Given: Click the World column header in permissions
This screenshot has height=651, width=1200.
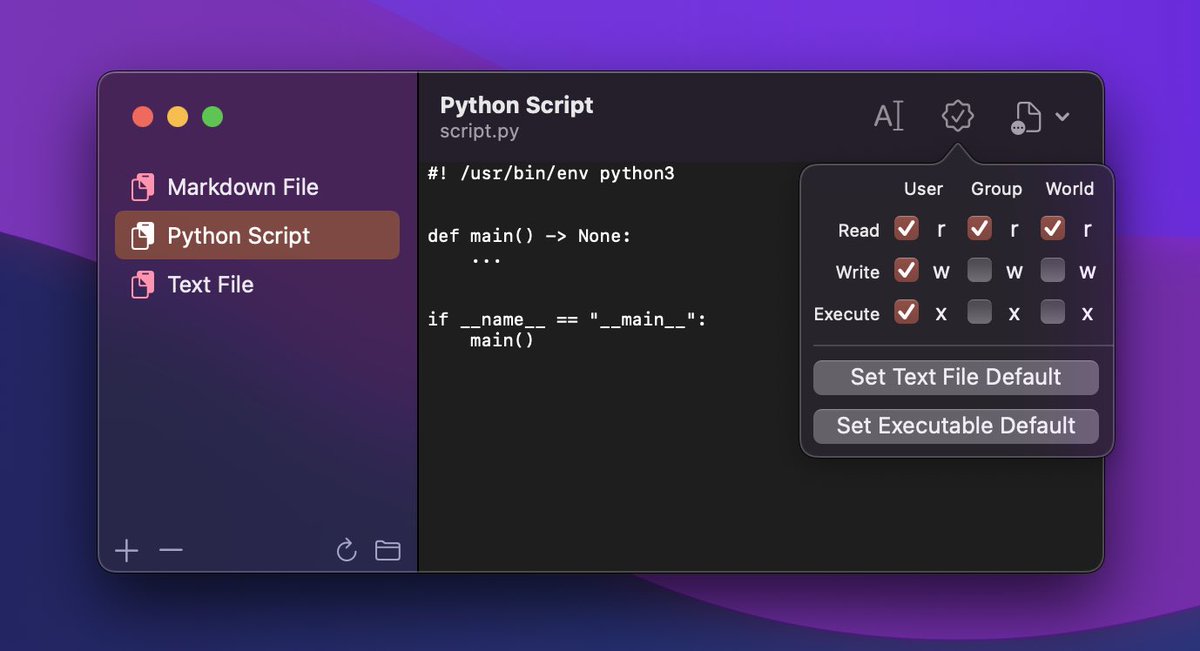Looking at the screenshot, I should pos(1070,189).
